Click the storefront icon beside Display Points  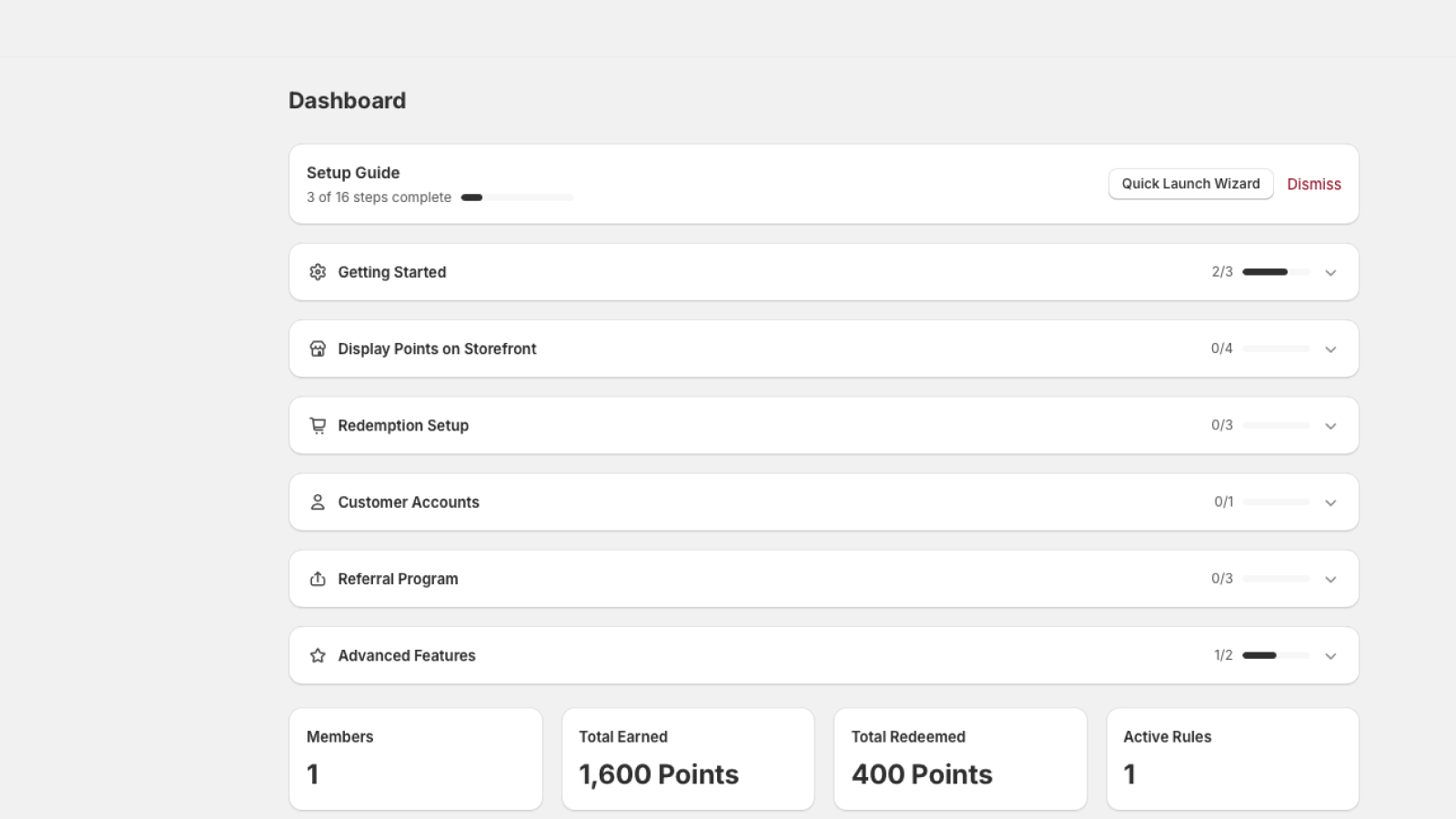click(x=318, y=349)
